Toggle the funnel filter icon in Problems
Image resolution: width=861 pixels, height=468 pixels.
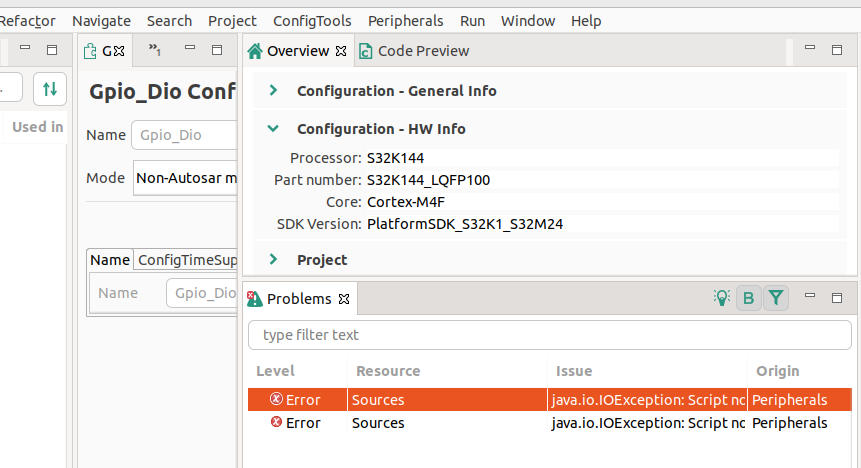coord(776,298)
